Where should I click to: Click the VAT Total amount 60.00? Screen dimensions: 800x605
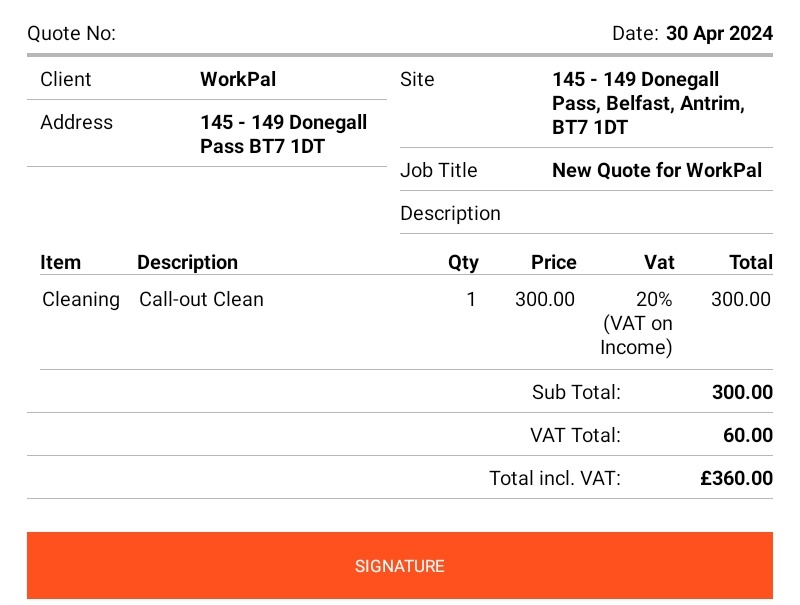(748, 435)
